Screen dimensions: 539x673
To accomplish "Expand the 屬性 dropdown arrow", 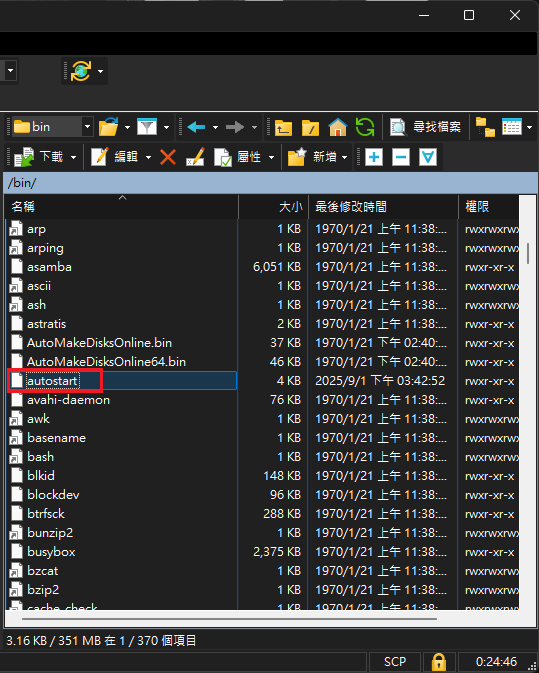I will [271, 158].
